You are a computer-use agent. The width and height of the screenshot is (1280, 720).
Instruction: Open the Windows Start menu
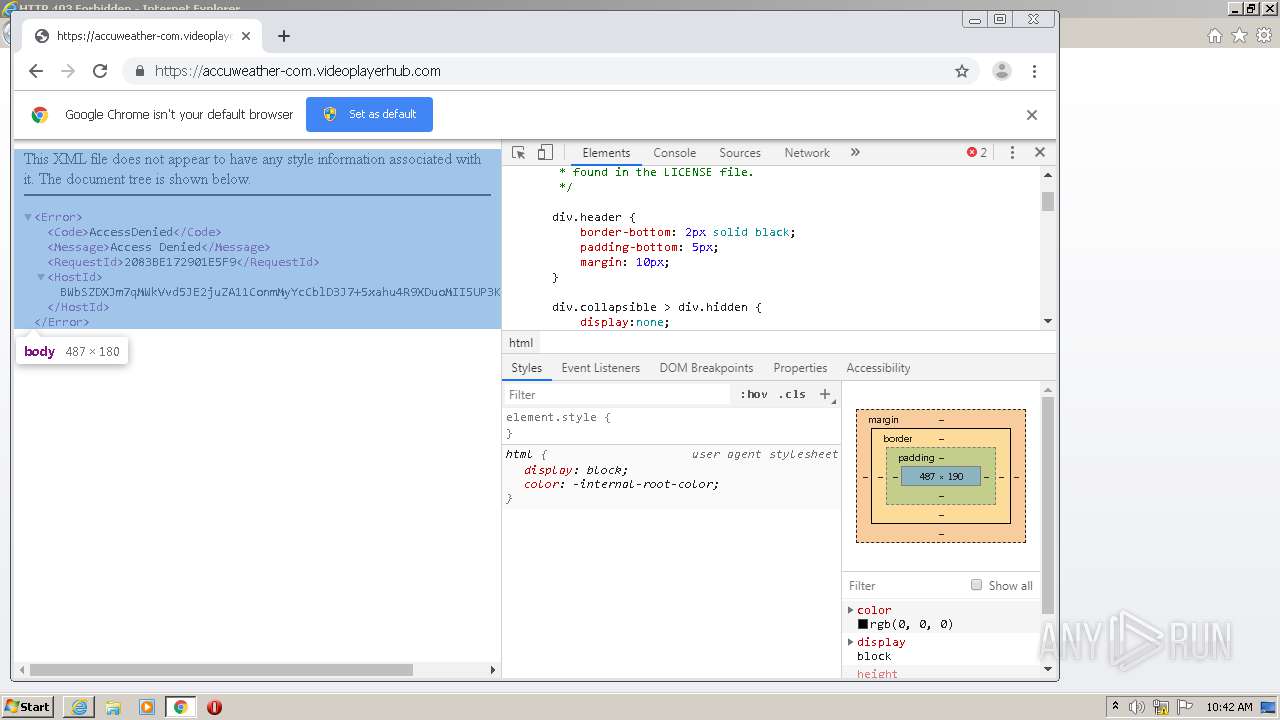point(27,707)
